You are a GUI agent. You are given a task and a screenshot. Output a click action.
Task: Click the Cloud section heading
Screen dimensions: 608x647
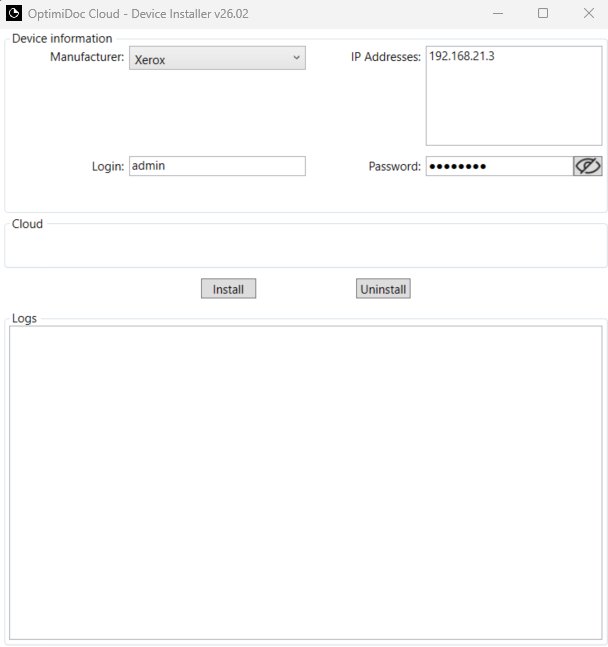coord(27,224)
